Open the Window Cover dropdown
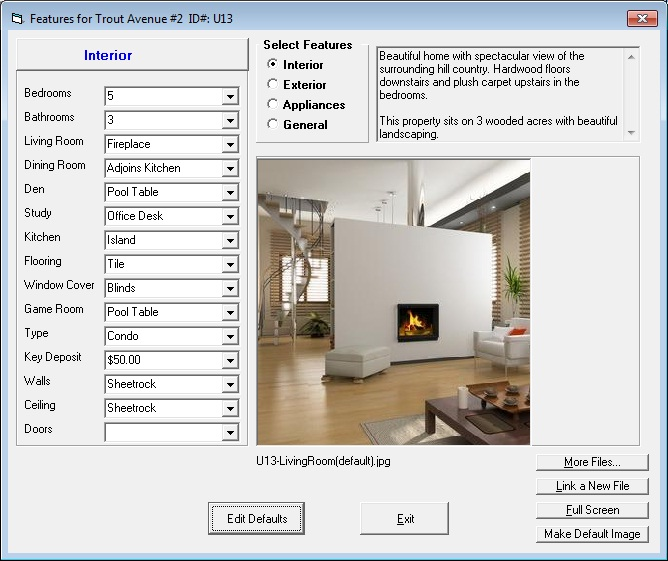The height and width of the screenshot is (561, 668). click(230, 288)
